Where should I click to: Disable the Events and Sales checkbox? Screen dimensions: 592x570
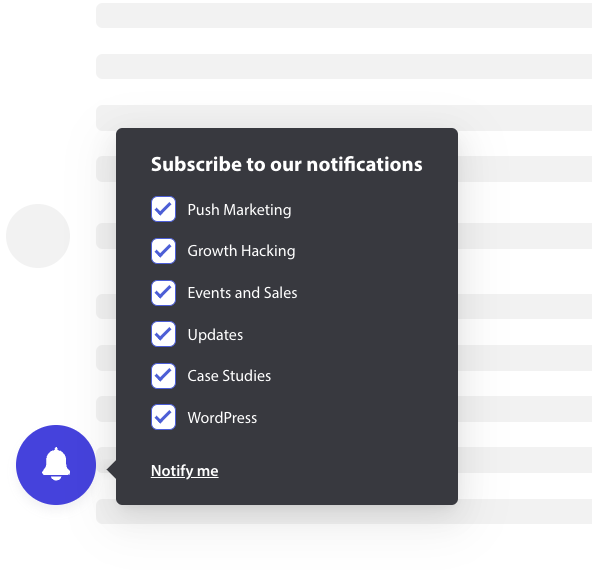pos(163,293)
